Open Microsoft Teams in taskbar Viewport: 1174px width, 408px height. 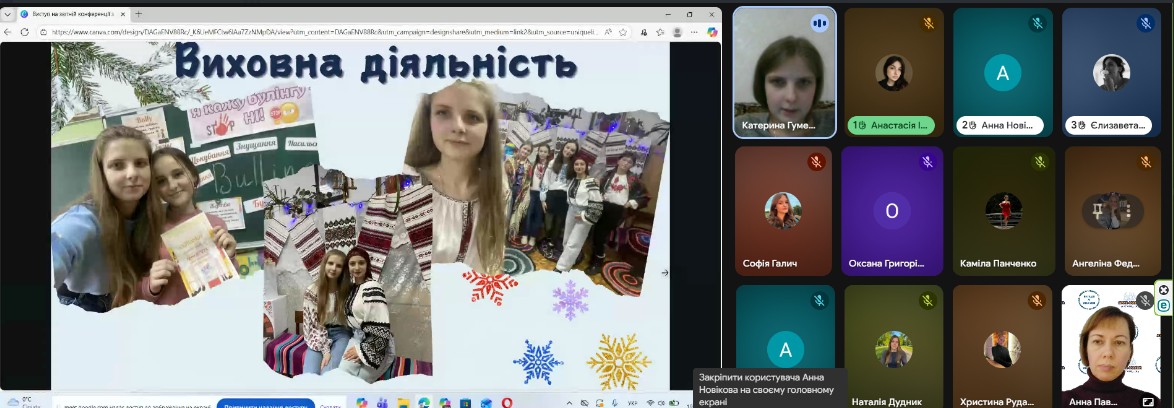(x=381, y=402)
